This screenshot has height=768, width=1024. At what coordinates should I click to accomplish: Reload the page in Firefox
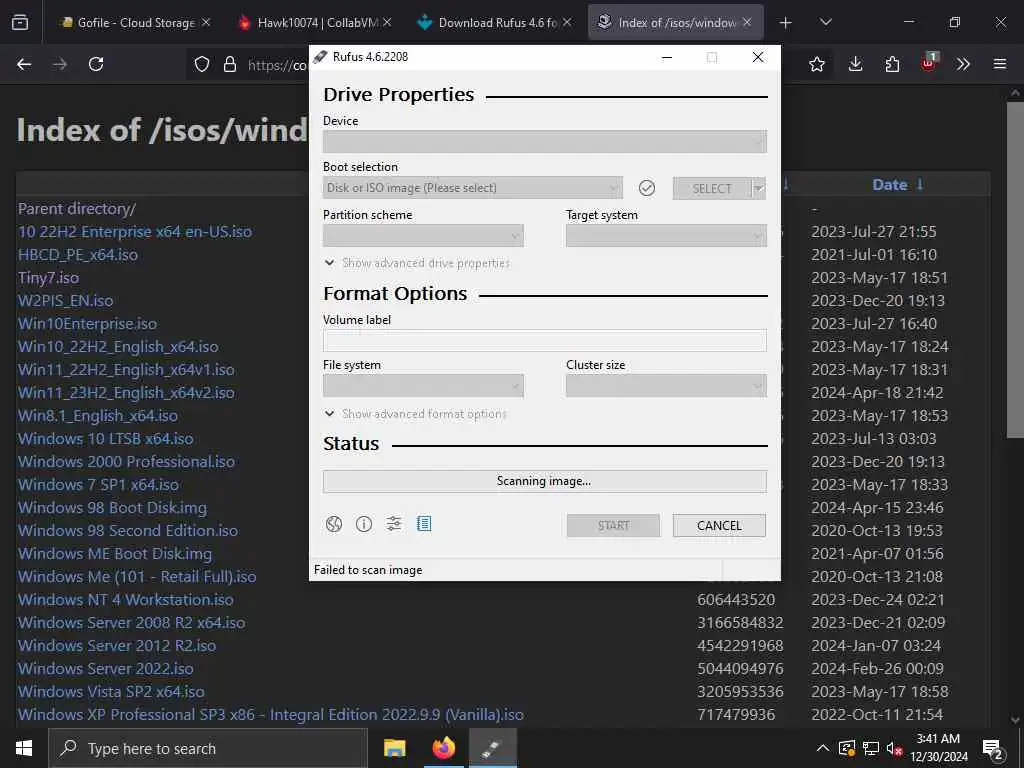coord(96,64)
